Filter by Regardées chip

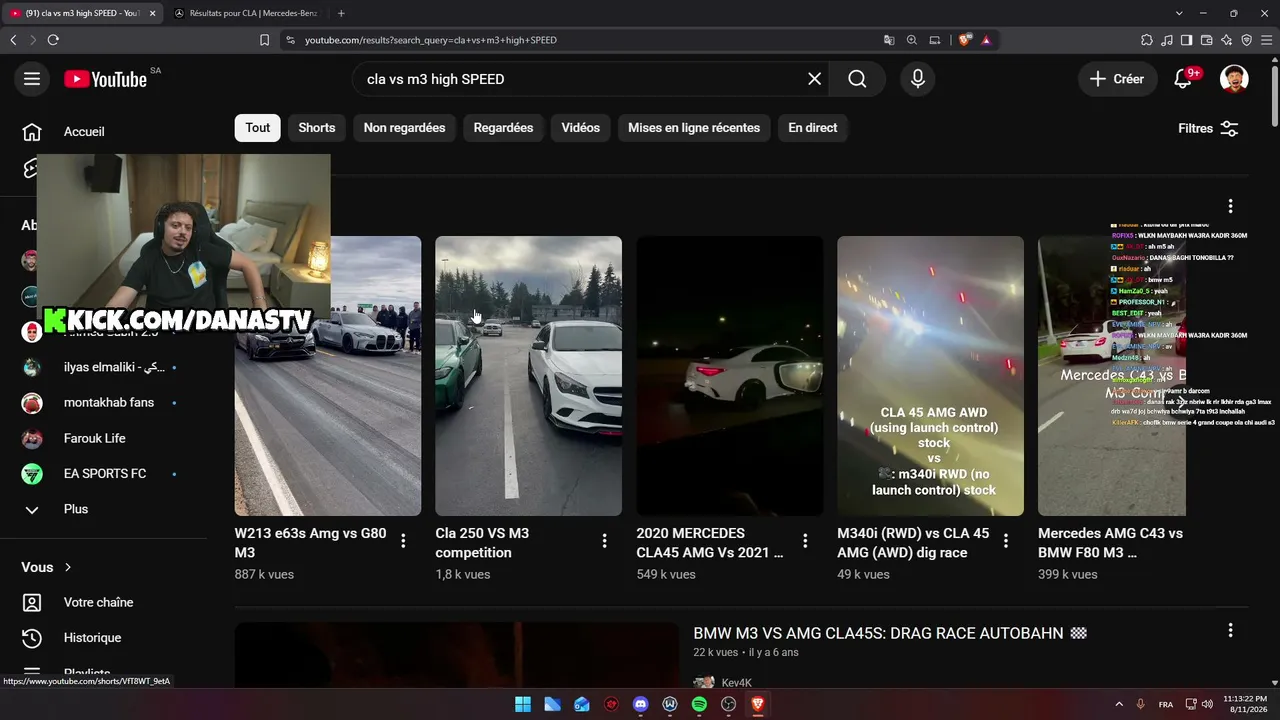click(503, 128)
